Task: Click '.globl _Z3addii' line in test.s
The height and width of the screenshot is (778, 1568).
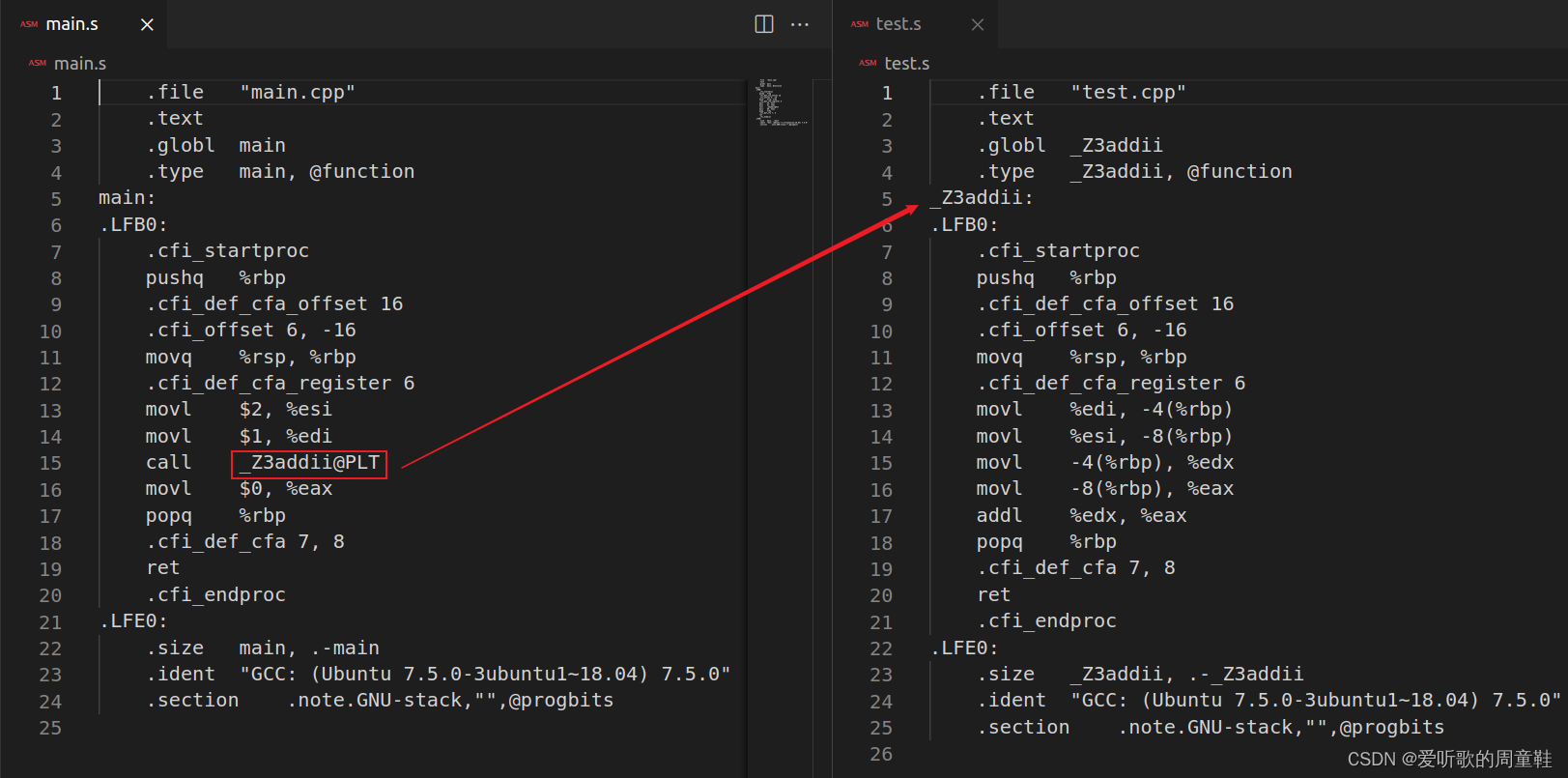Action: click(x=1070, y=145)
